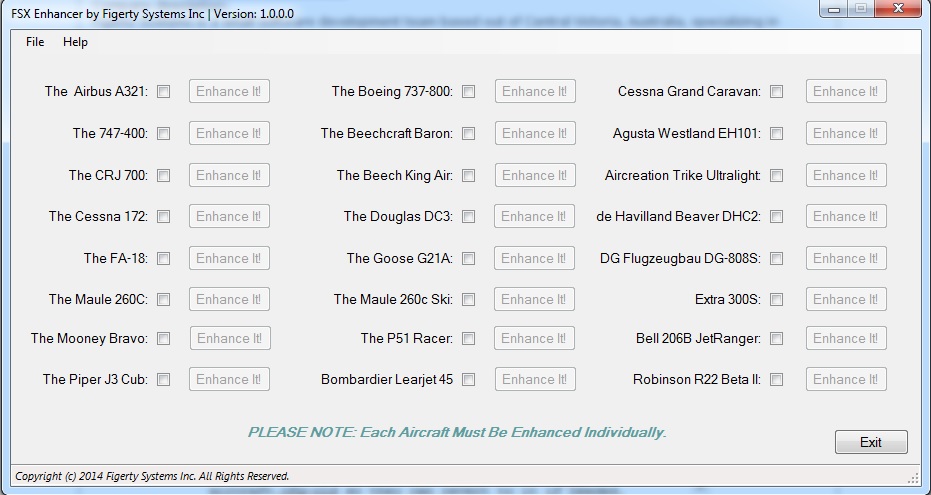The image size is (931, 495).
Task: Tick the Bell 206B JetRanger checkbox
Action: pos(776,338)
